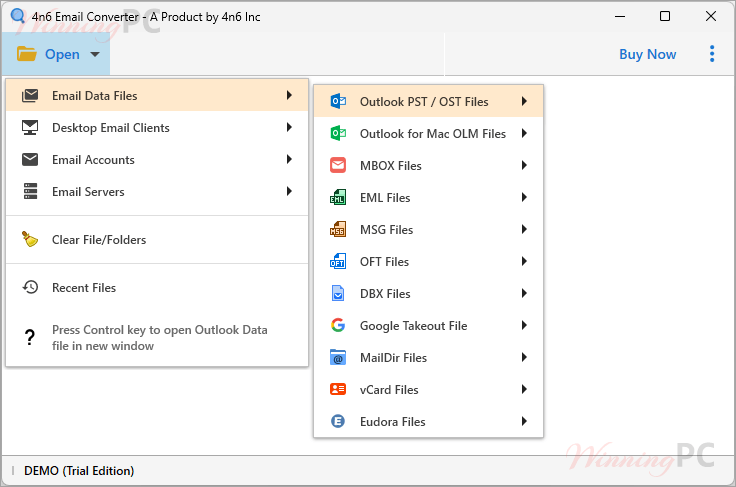The width and height of the screenshot is (736, 487).
Task: Expand the Eudora Files submenu arrow
Action: 524,421
